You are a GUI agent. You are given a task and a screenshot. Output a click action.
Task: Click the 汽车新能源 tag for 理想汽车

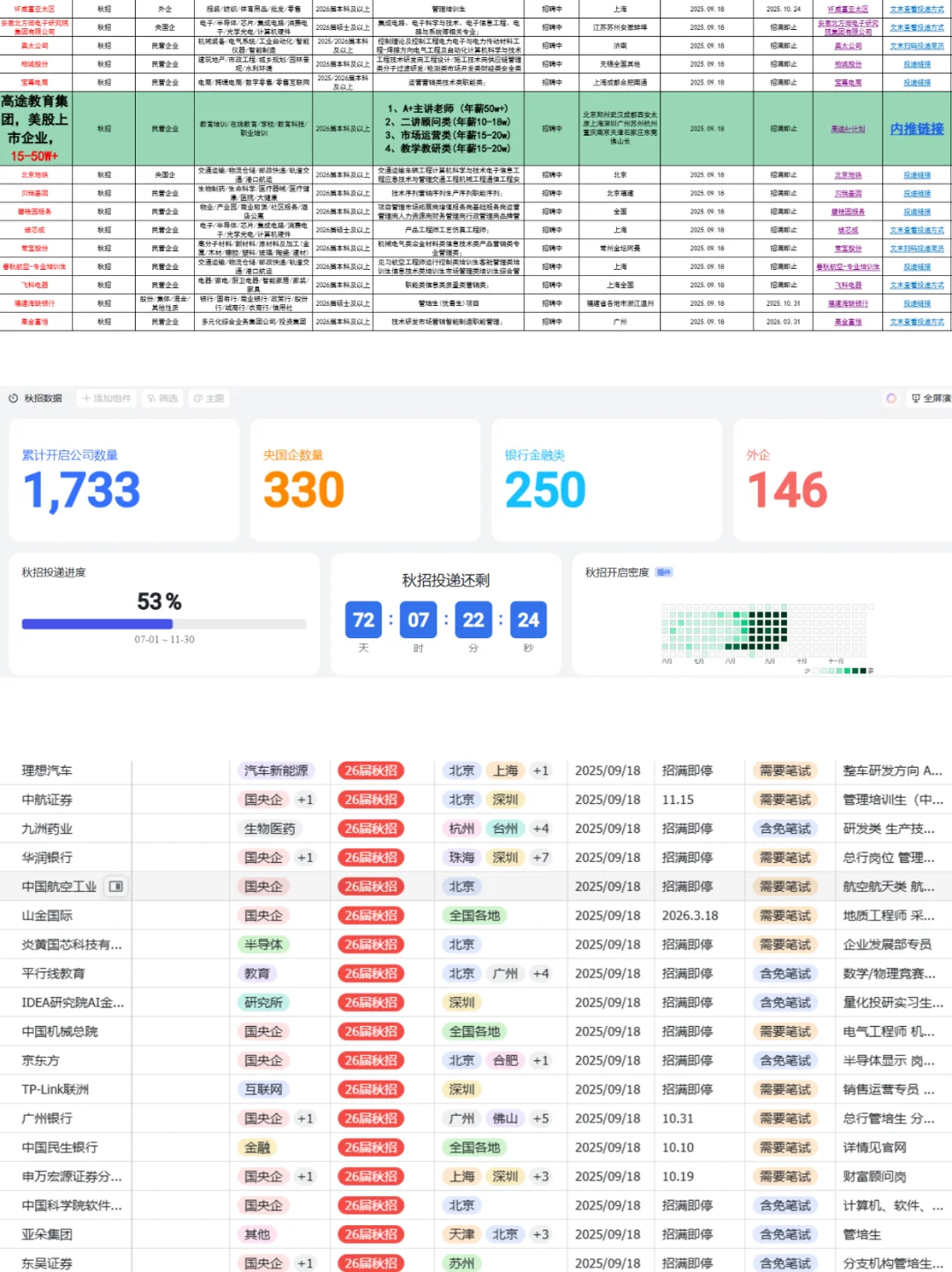coord(276,770)
